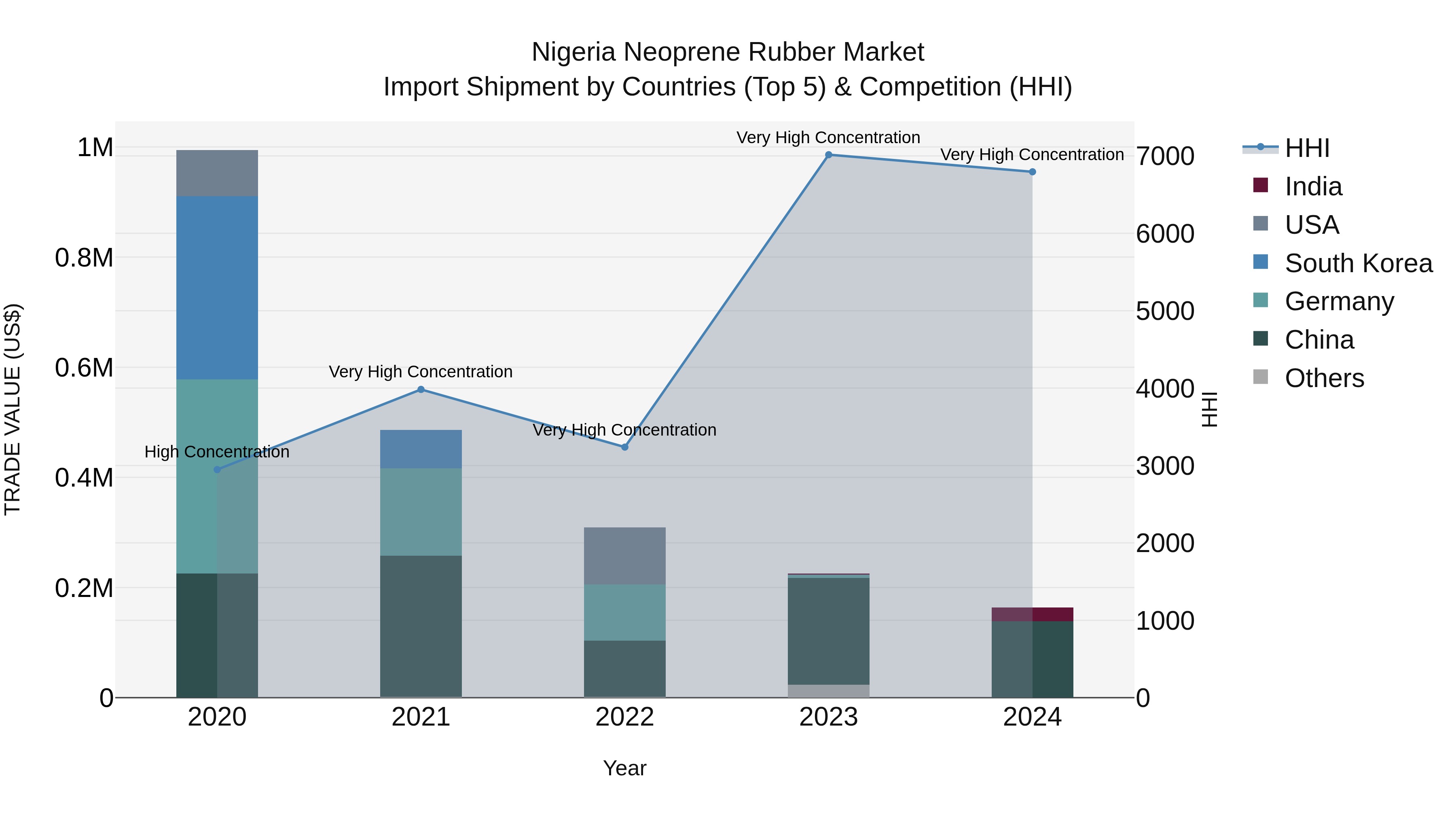The width and height of the screenshot is (1456, 819).
Task: Click India segment of 2024 bar
Action: [1032, 614]
